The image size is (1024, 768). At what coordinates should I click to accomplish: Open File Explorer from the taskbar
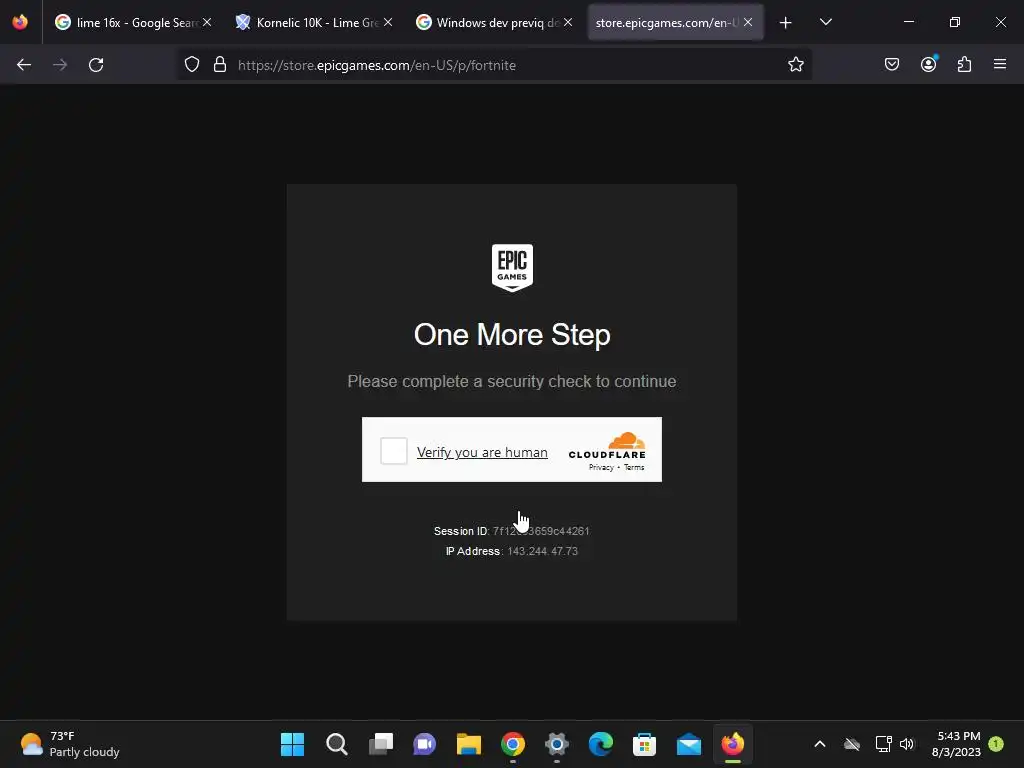coord(469,744)
